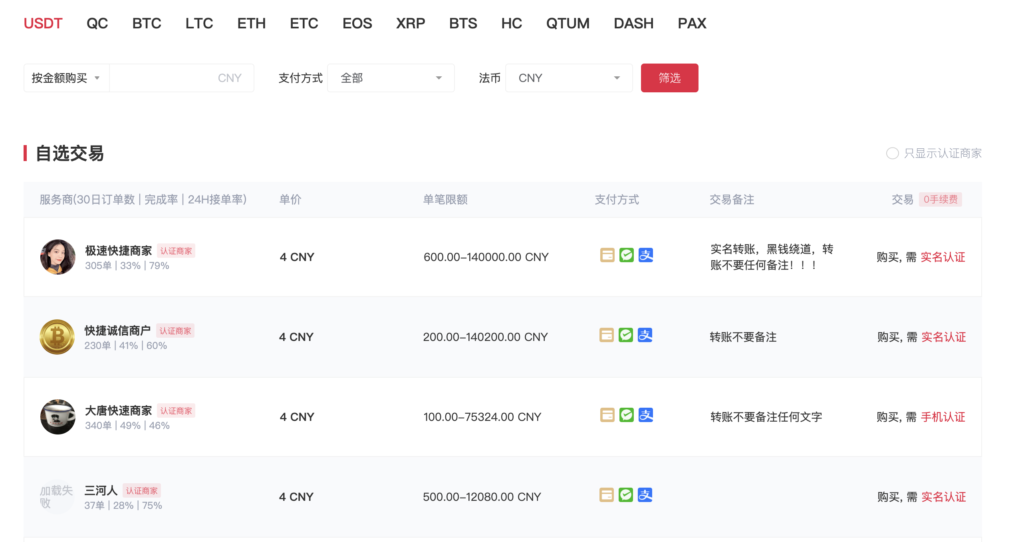The height and width of the screenshot is (542, 1024).
Task: Open the profile photo of 极速快捷商家
Action: (57, 257)
